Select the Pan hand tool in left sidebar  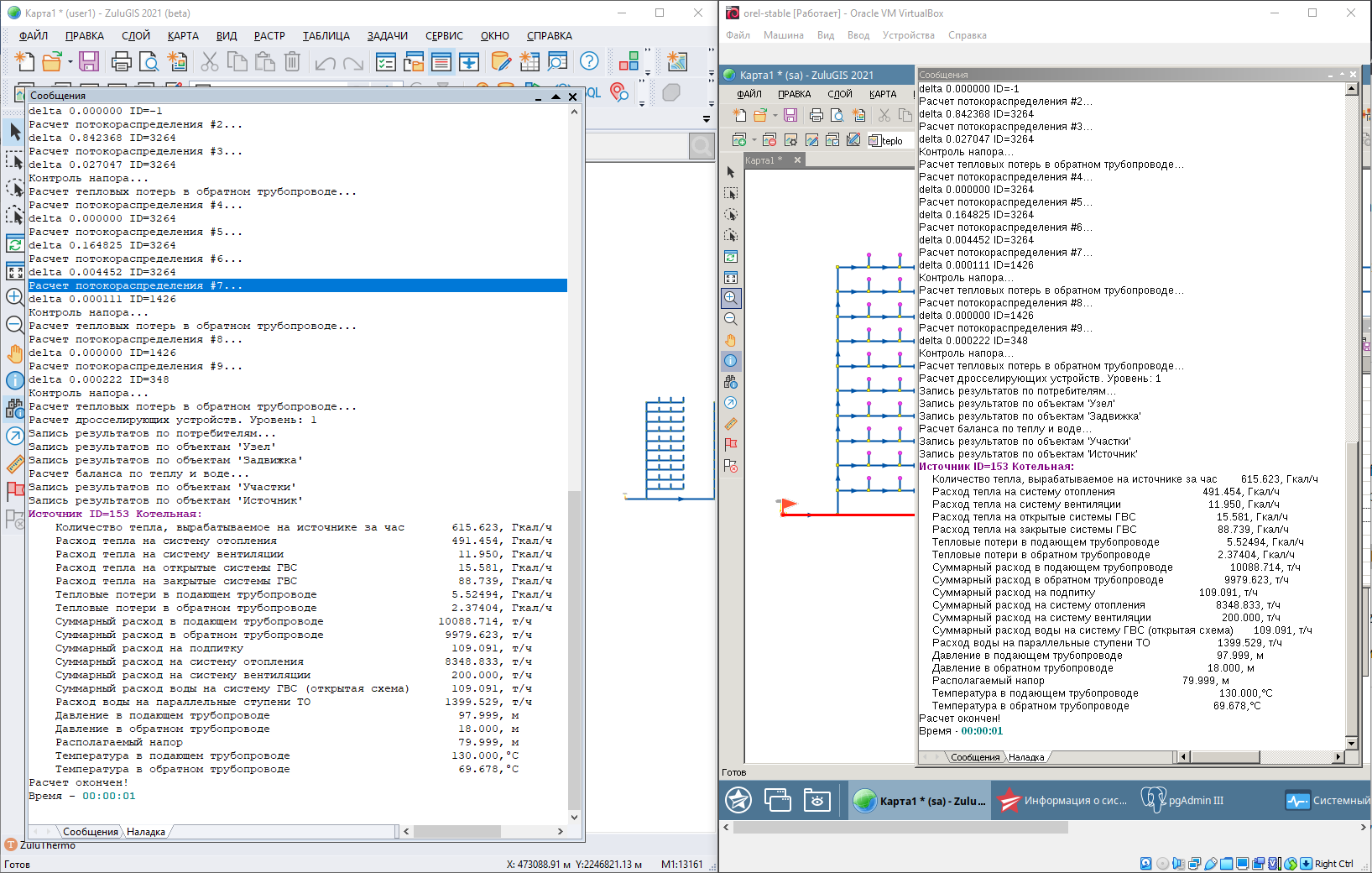click(14, 353)
